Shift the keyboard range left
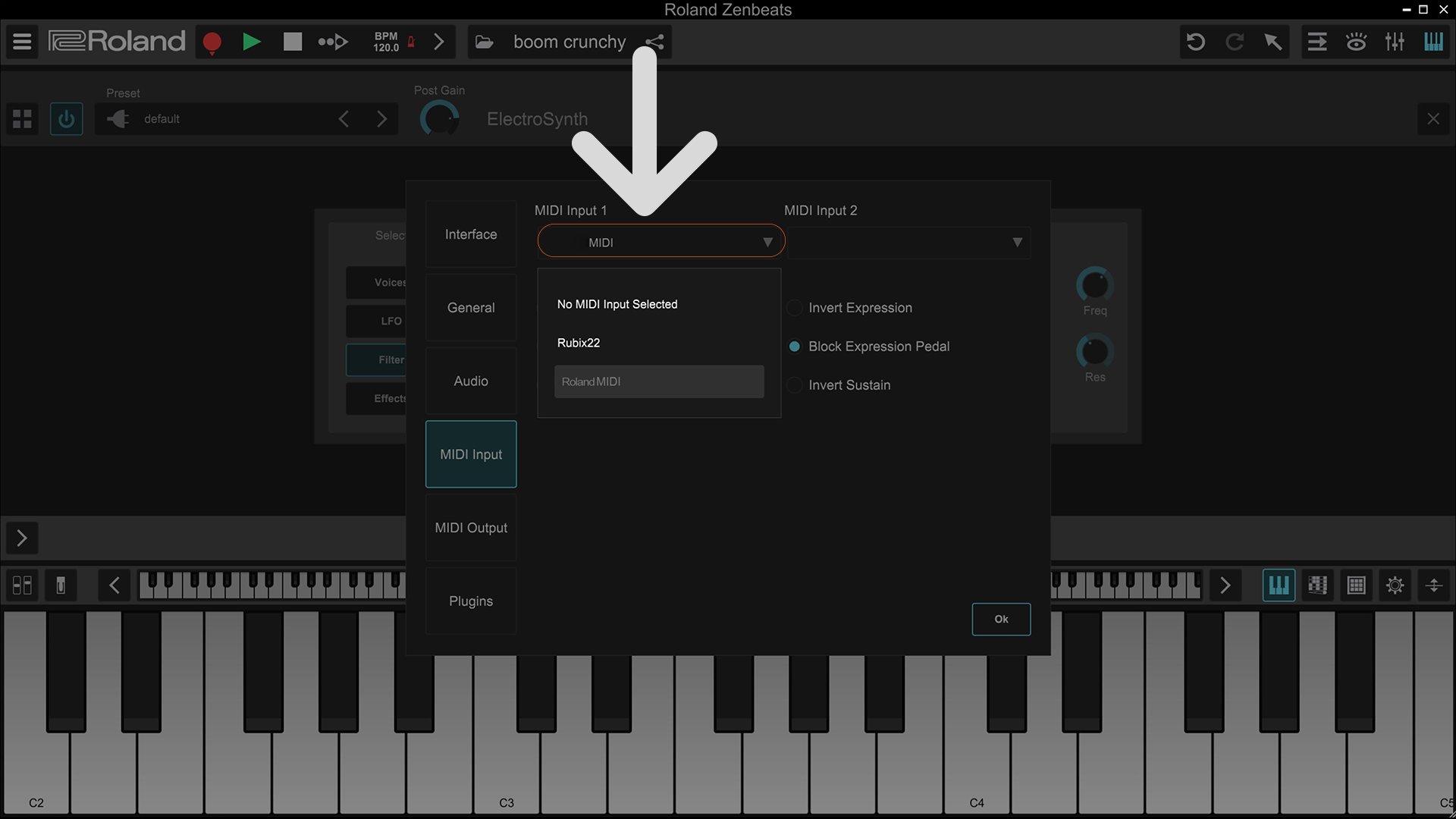The image size is (1456, 819). point(115,585)
